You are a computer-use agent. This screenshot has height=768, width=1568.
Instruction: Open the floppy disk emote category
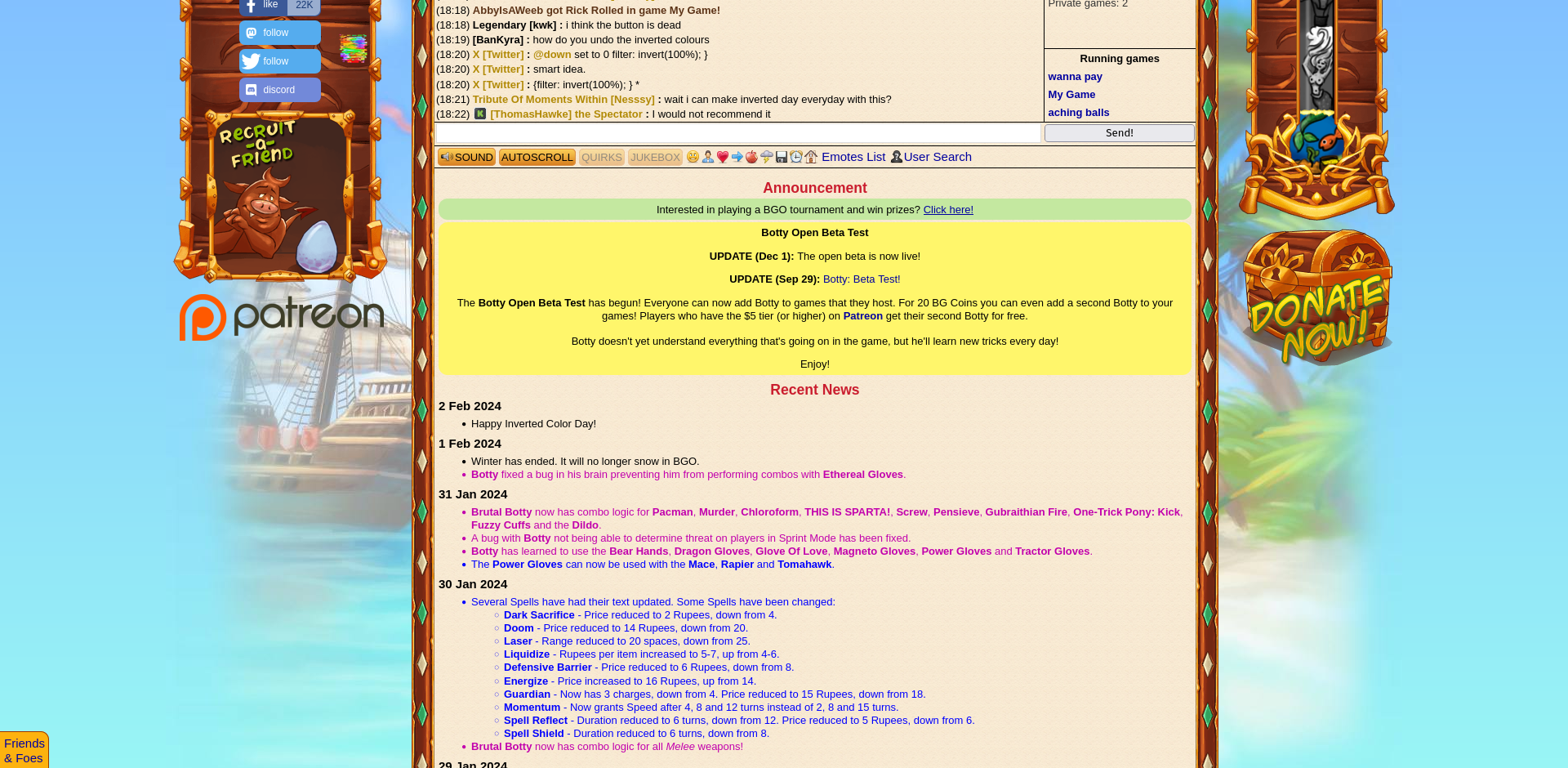click(x=782, y=157)
